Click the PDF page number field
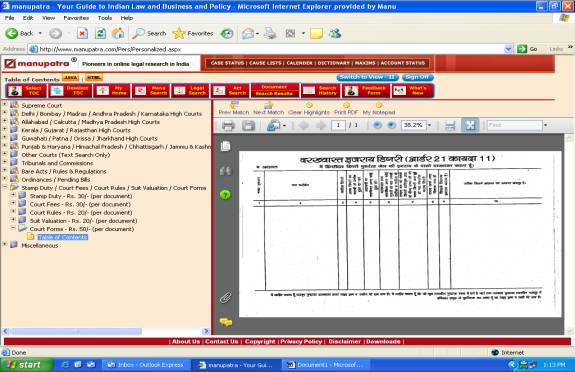Viewport: 575px width, 372px height. [338, 125]
